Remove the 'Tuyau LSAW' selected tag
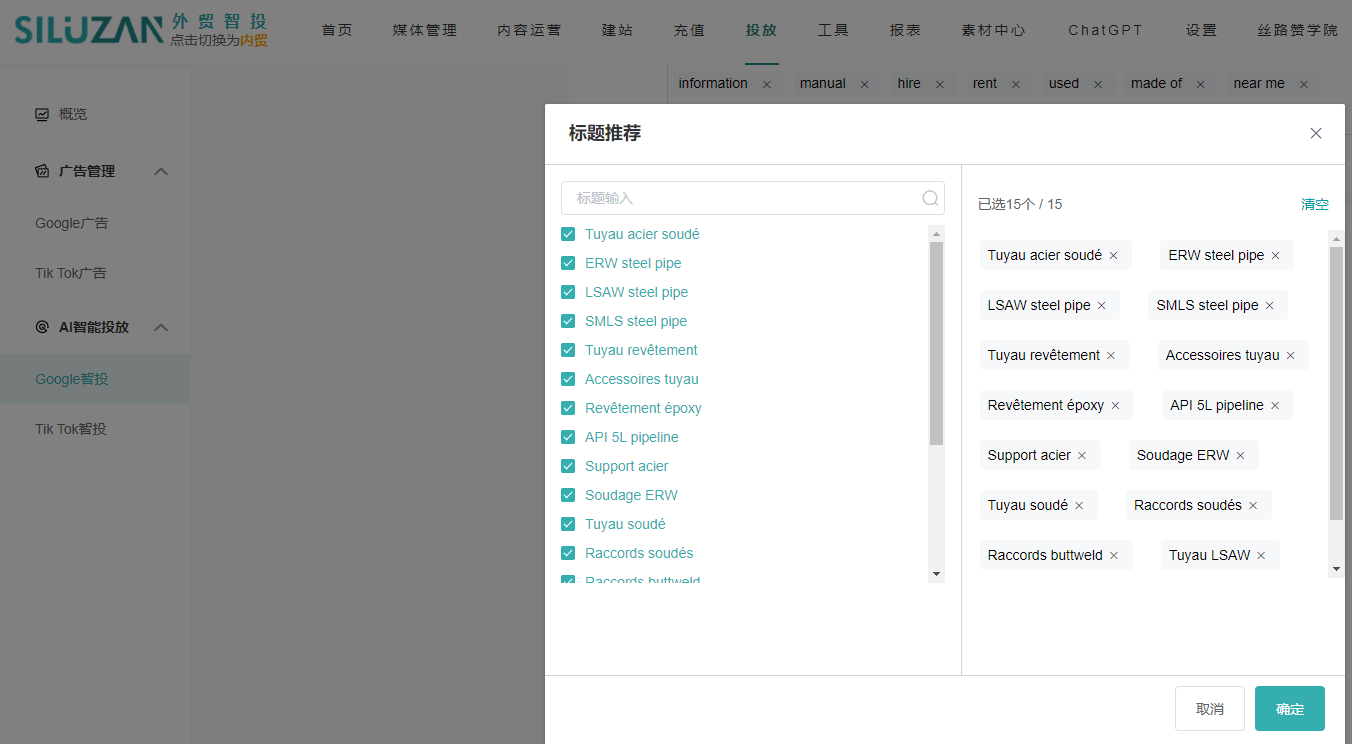This screenshot has height=744, width=1352. pyautogui.click(x=1261, y=555)
